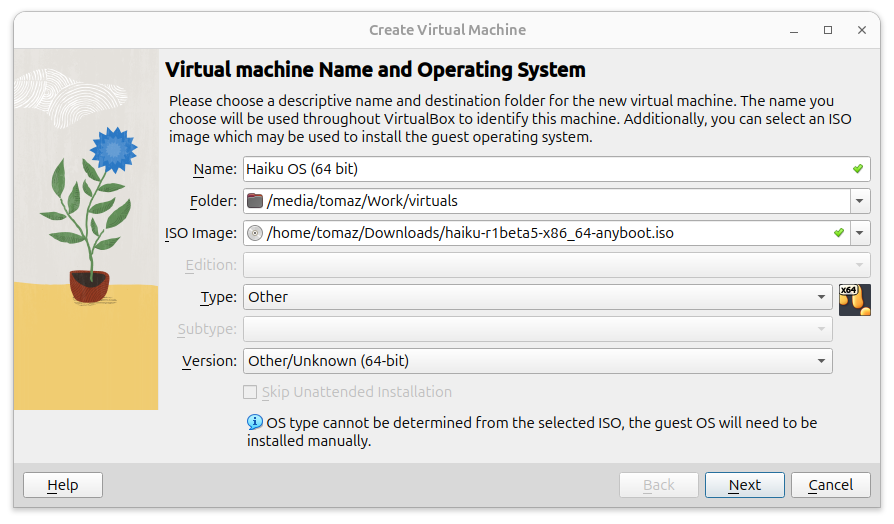
Task: Maximize the Create Virtual Machine window
Action: pyautogui.click(x=828, y=30)
